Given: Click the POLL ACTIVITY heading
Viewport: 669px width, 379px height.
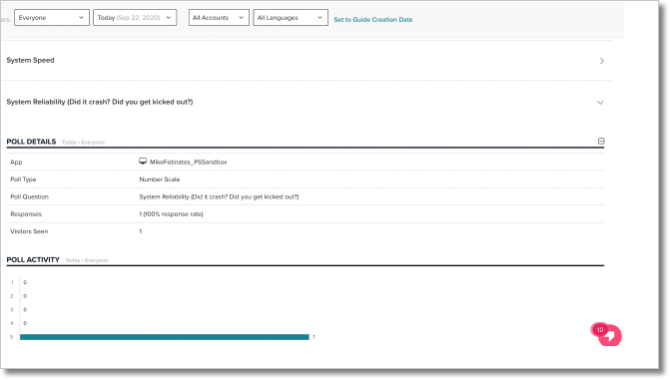Looking at the screenshot, I should (33, 260).
